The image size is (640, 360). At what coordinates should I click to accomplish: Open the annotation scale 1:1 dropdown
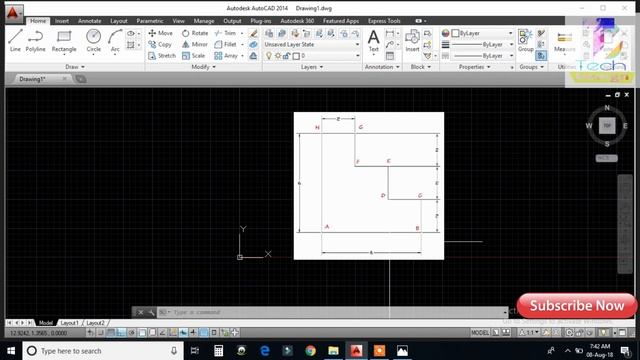pyautogui.click(x=529, y=333)
